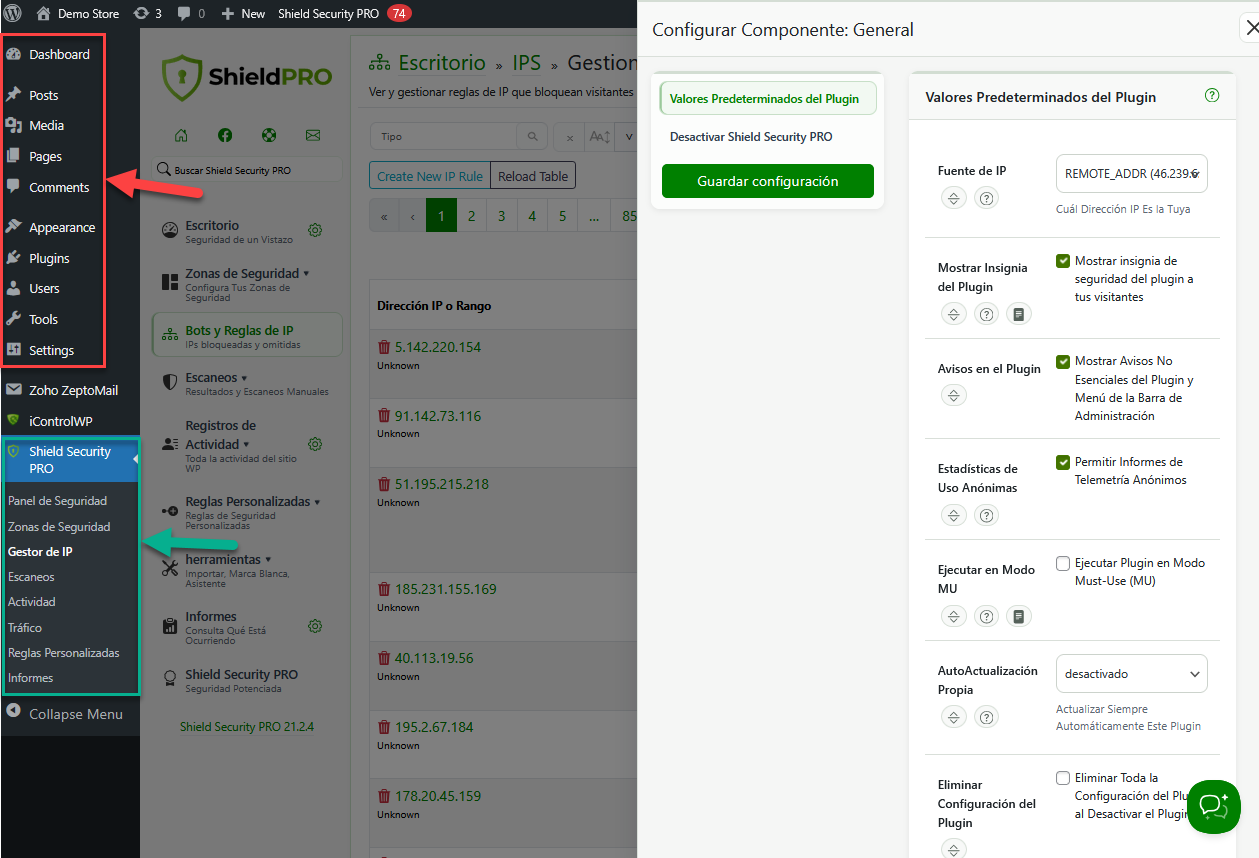The height and width of the screenshot is (858, 1259).
Task: Open the AutoActualización Propia desactivado dropdown
Action: [x=1131, y=674]
